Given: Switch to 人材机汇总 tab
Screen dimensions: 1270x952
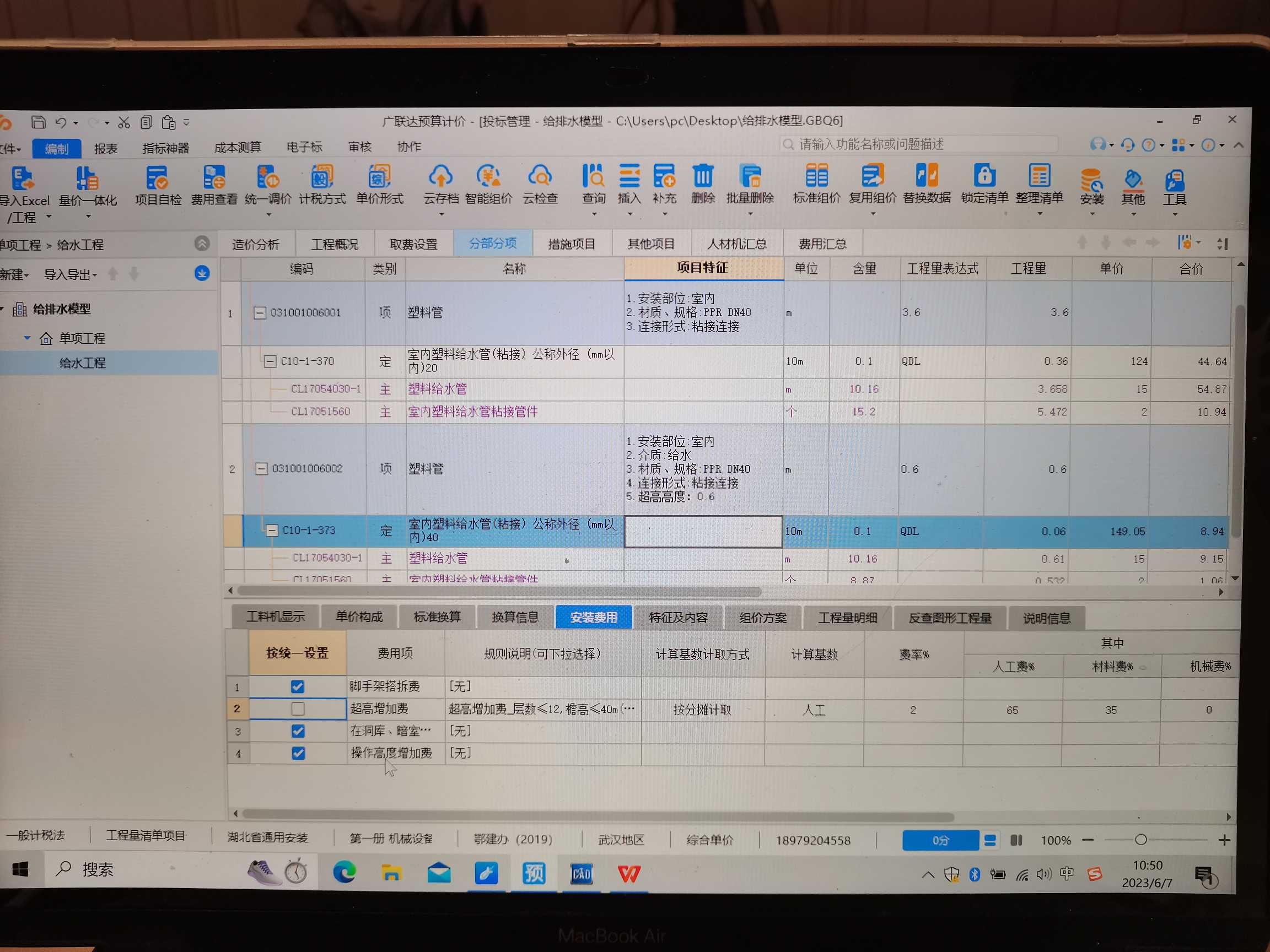Looking at the screenshot, I should pos(736,244).
